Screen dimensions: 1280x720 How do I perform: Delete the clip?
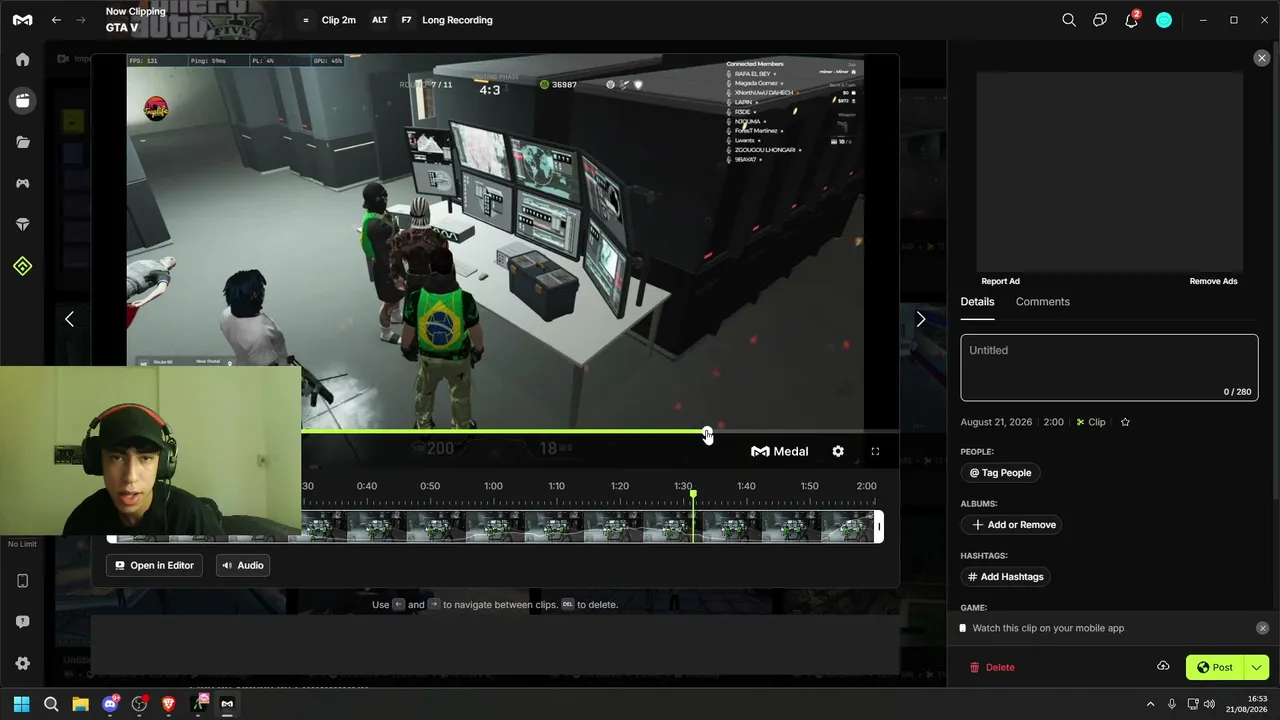click(x=991, y=667)
